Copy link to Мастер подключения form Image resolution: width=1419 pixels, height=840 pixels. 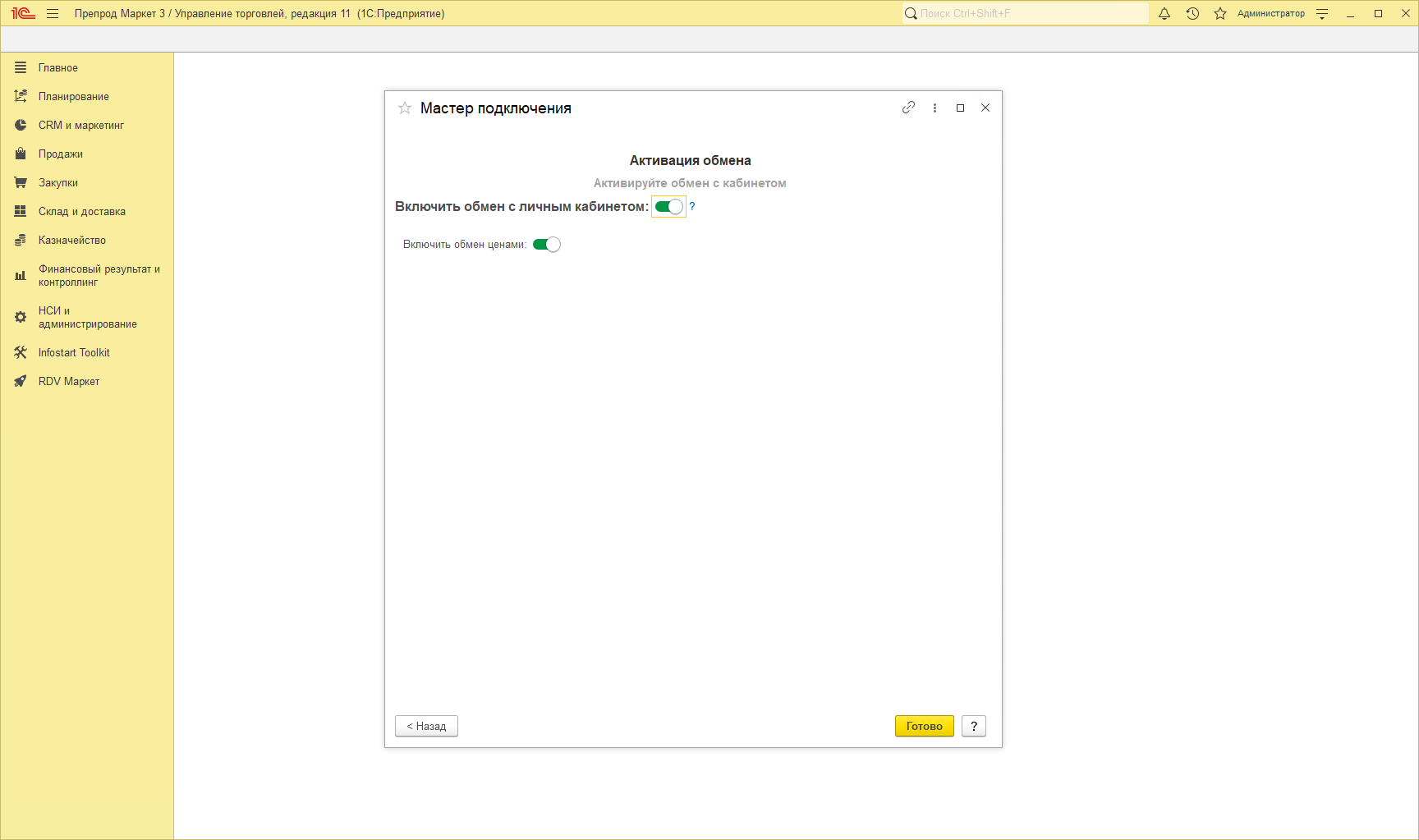click(908, 108)
